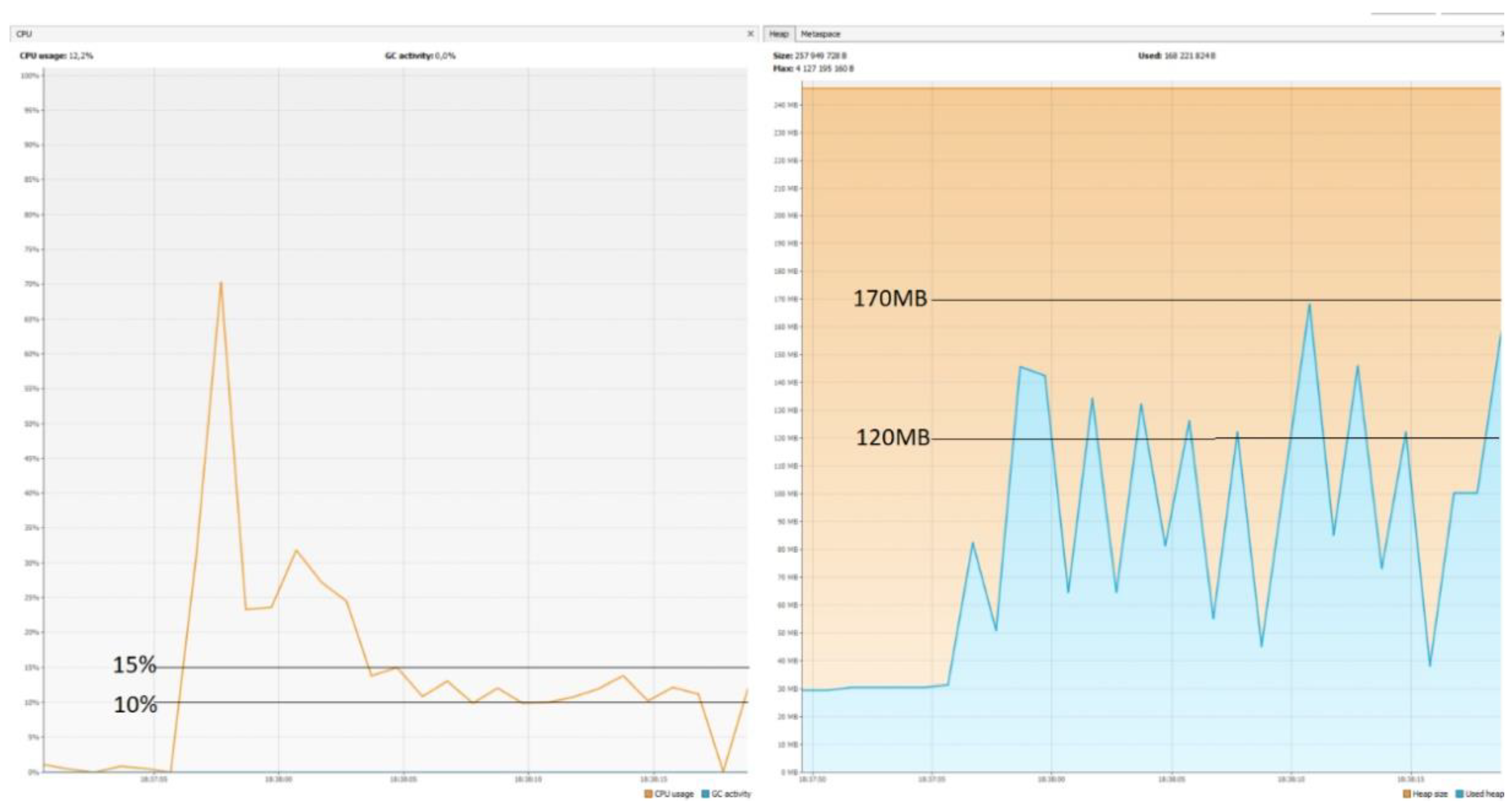This screenshot has width=1512, height=807.
Task: Click the 15% annotation label
Action: [x=135, y=665]
